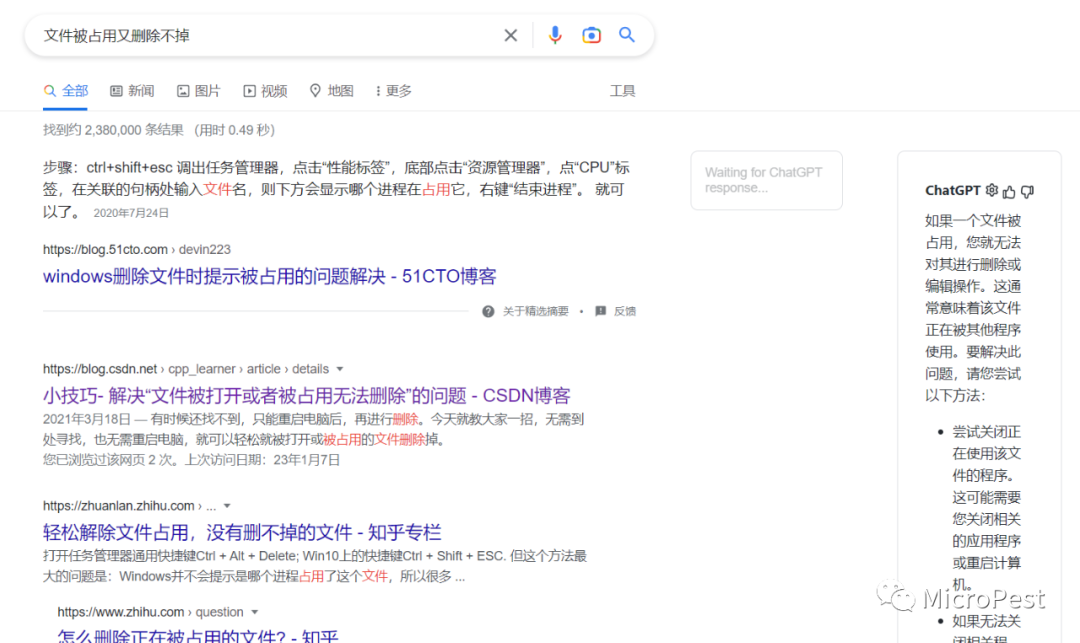1080x643 pixels.
Task: Clear the search box with the X icon
Action: click(510, 35)
